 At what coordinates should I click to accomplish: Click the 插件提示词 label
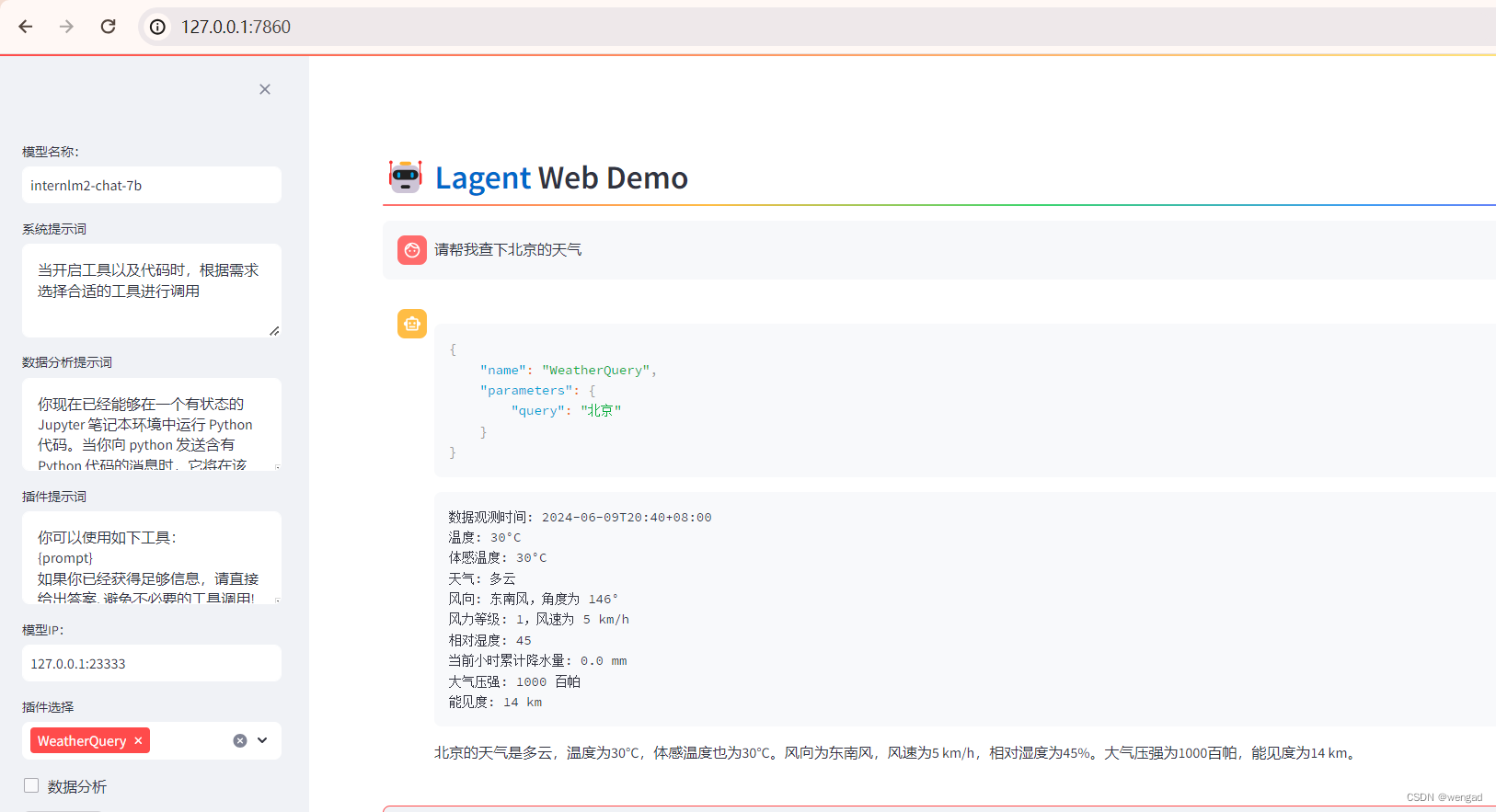point(54,497)
